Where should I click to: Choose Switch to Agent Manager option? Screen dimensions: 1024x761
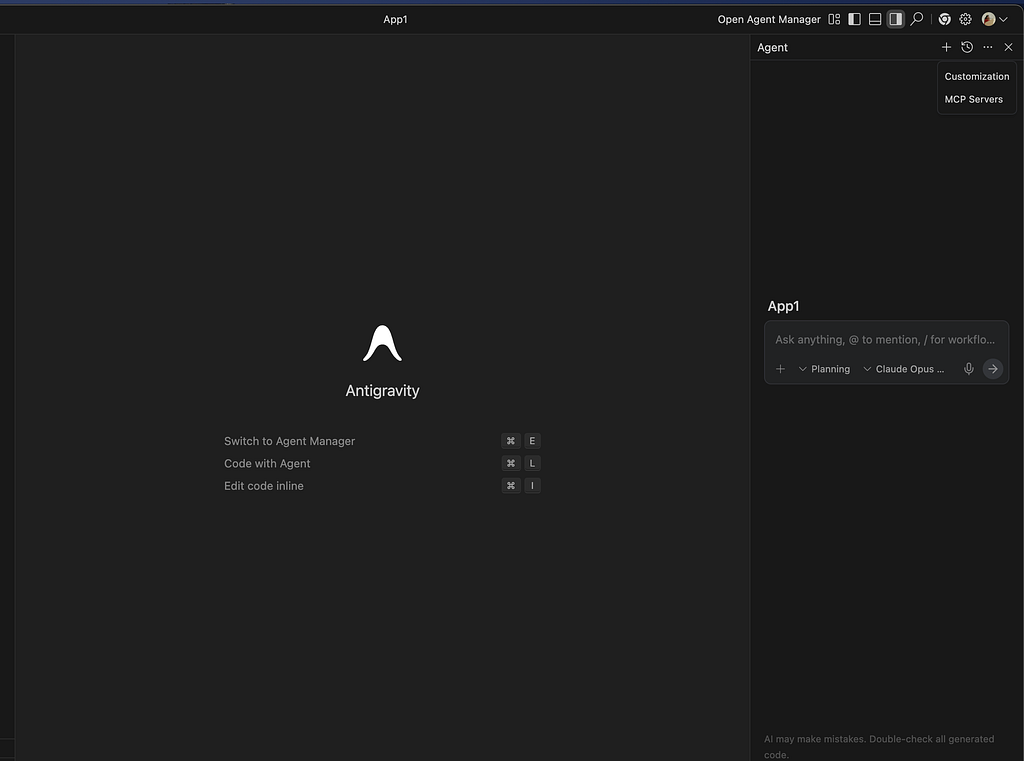click(289, 440)
